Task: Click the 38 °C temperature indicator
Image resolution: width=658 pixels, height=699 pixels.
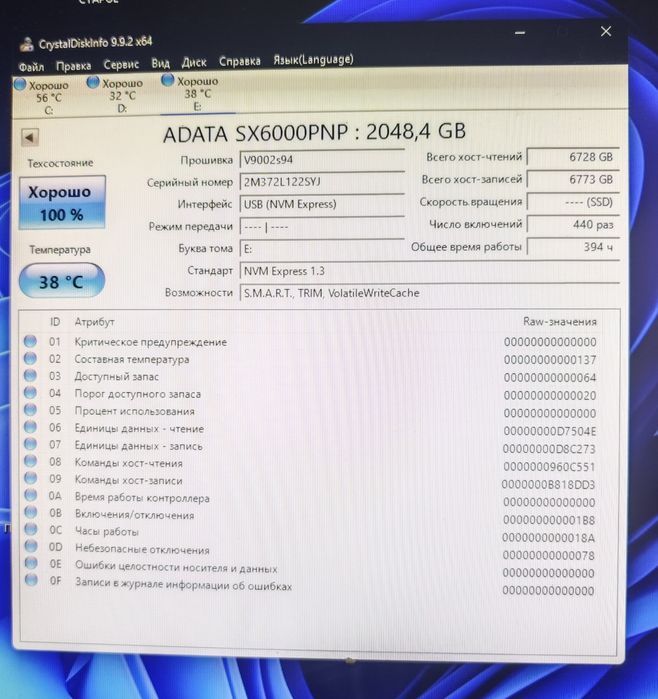Action: point(62,281)
